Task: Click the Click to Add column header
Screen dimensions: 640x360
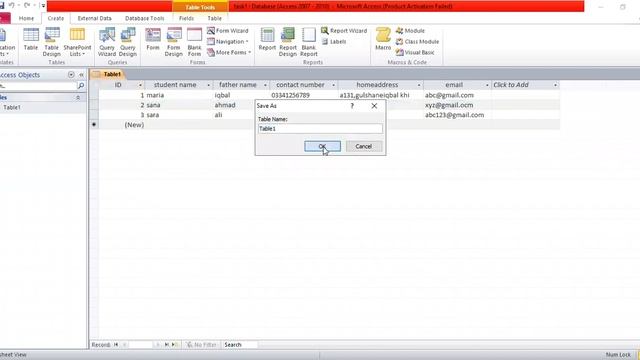Action: coord(525,85)
